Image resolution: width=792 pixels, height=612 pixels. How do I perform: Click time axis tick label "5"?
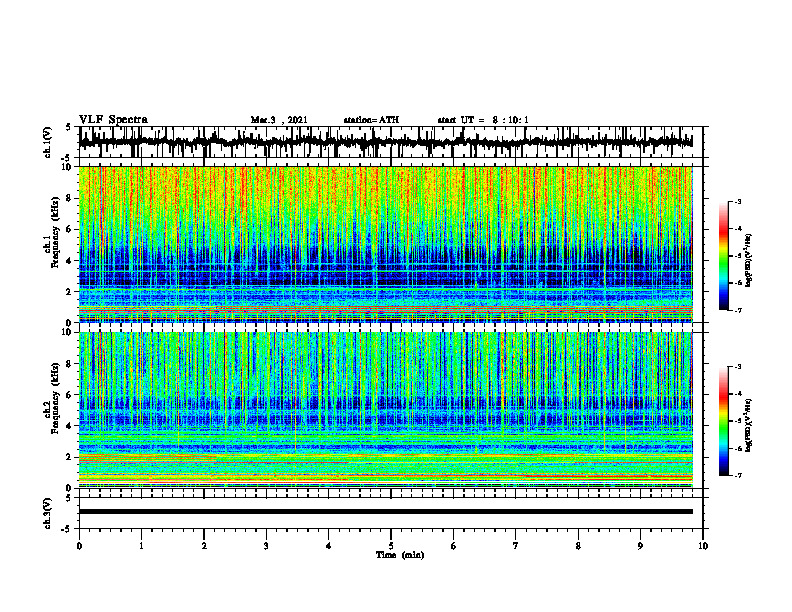391,546
